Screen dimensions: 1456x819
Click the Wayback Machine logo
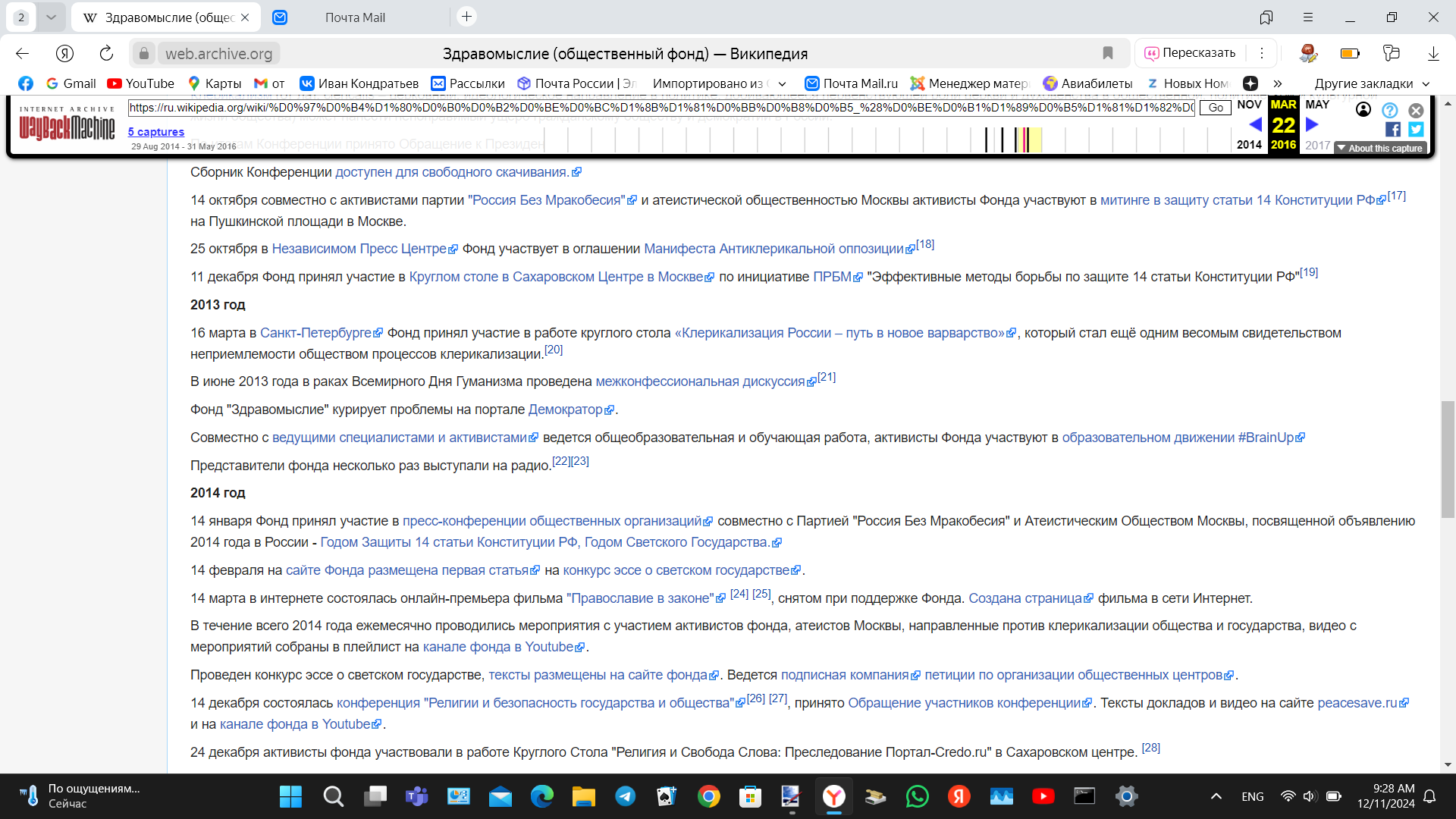[x=67, y=125]
